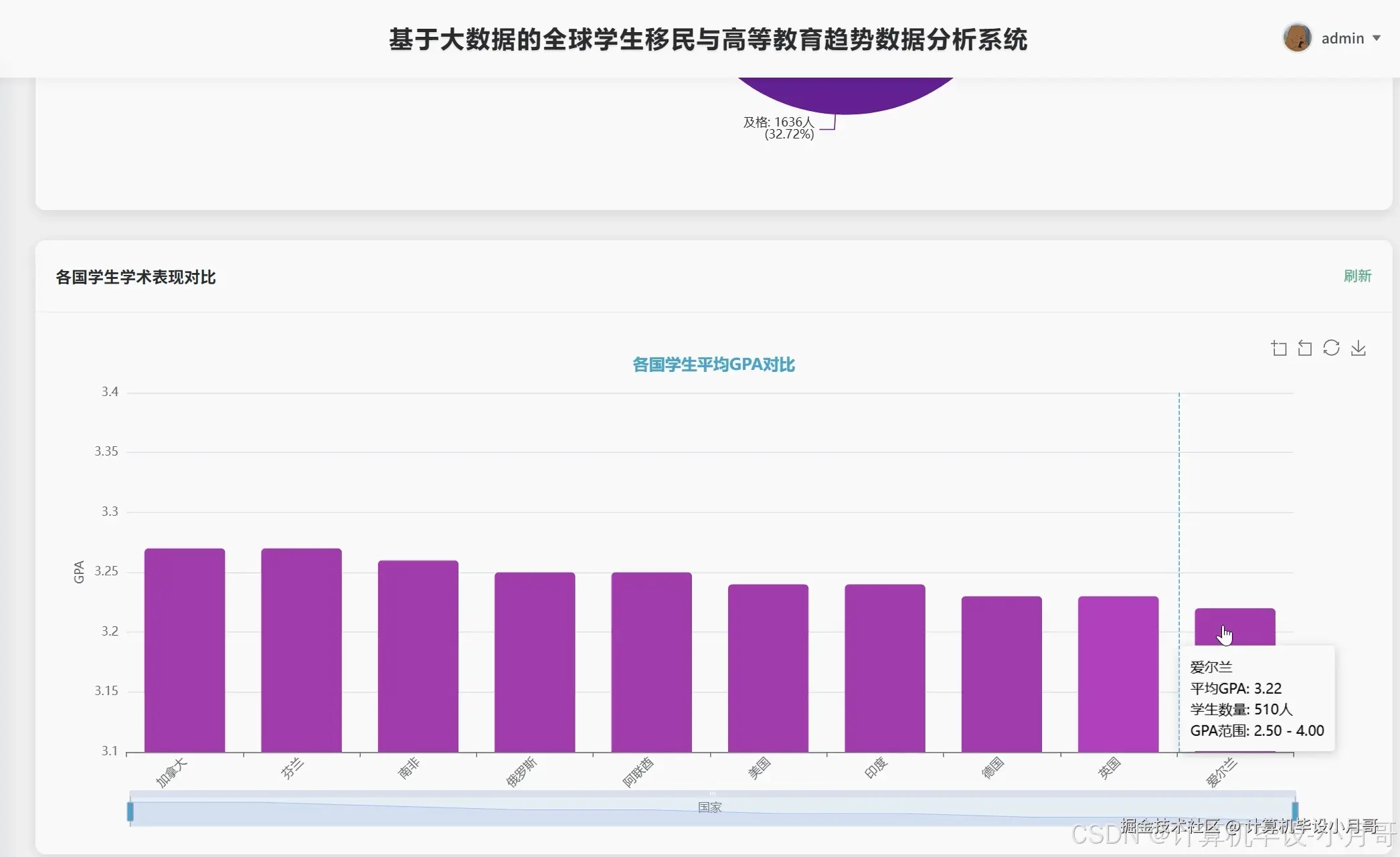Click the zoom reset back icon

click(x=1305, y=349)
